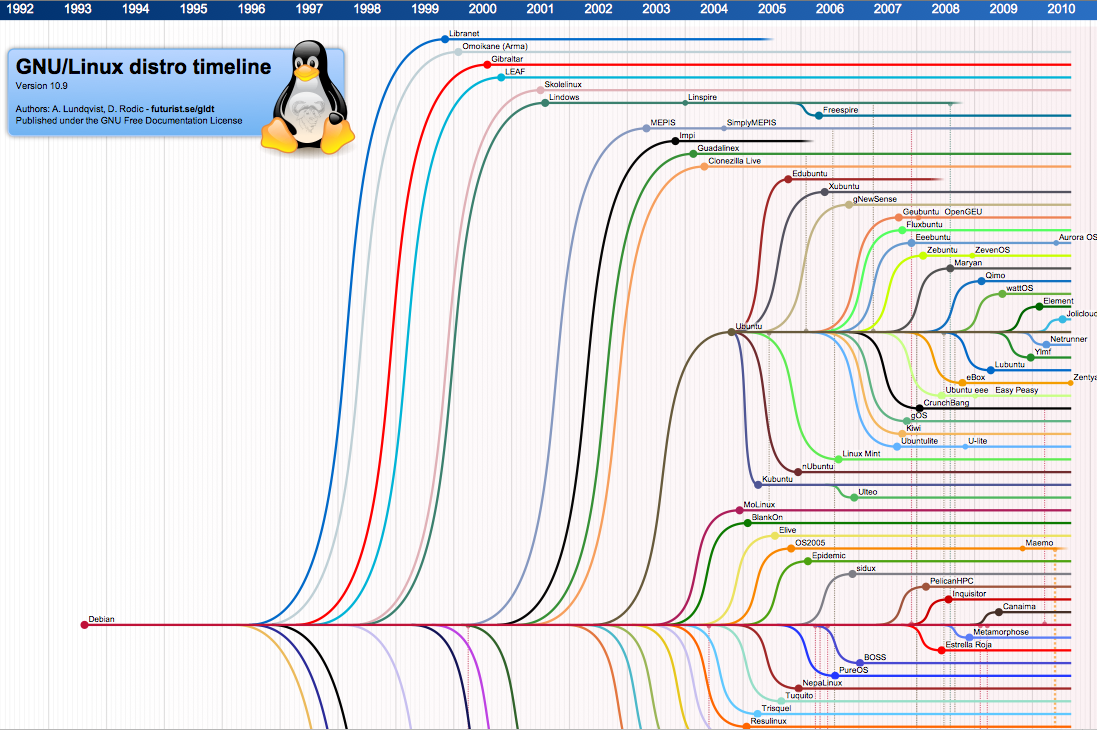This screenshot has height=730, width=1097.
Task: Click the LEAF distro node
Action: 501,77
